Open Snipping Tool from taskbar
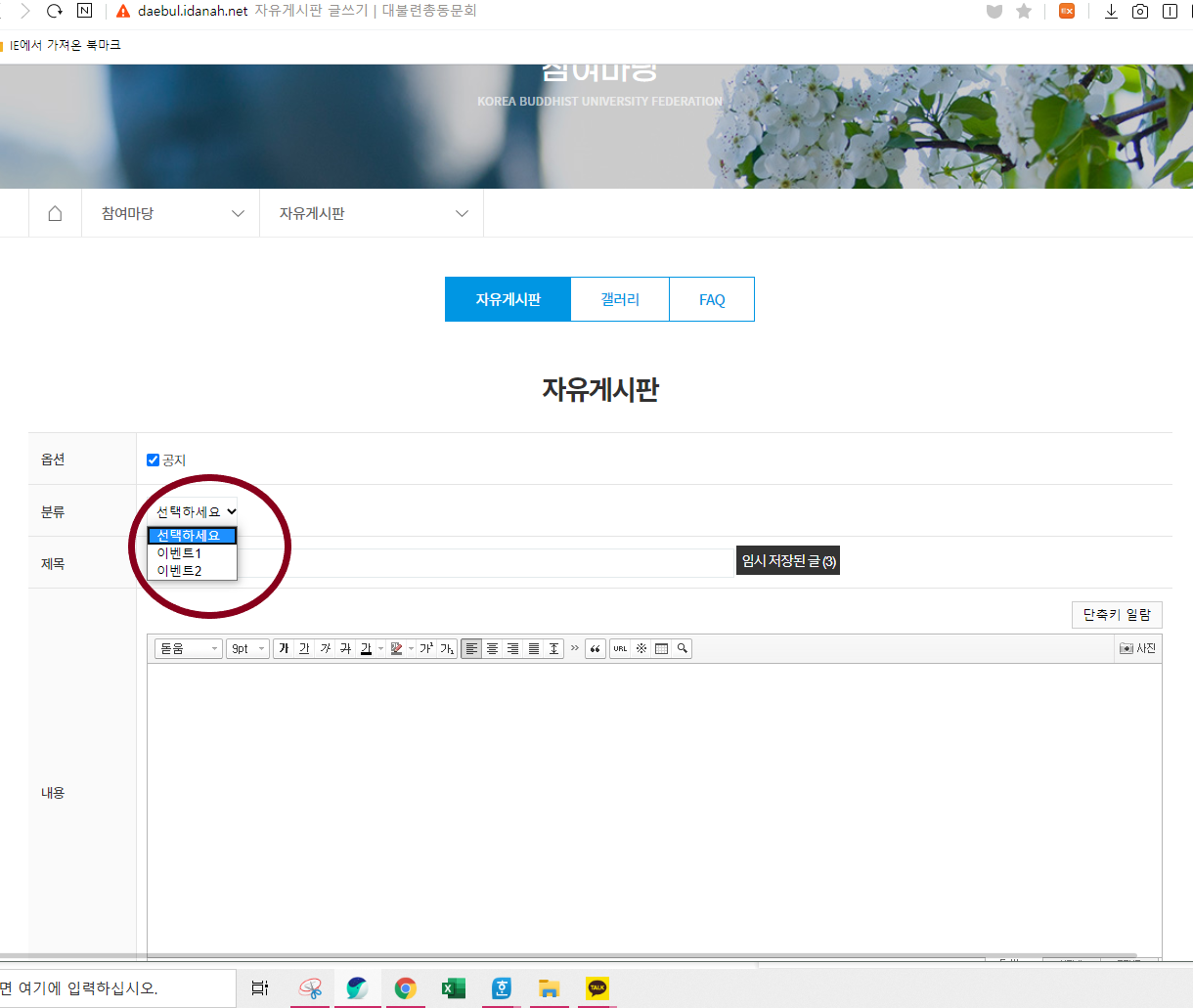The width and height of the screenshot is (1193, 1008). point(310,988)
